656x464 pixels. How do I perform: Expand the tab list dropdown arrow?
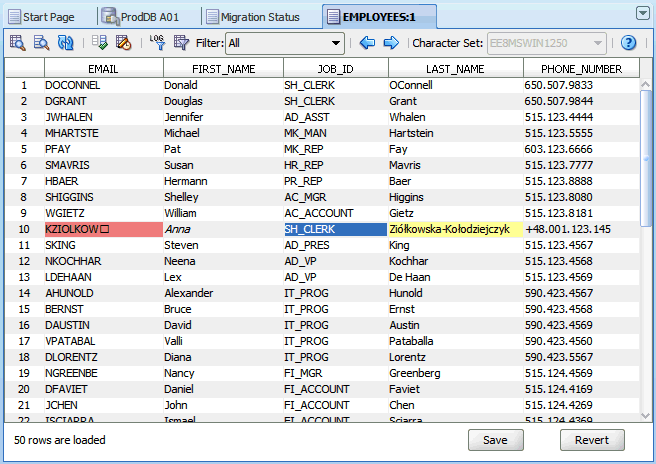(x=642, y=13)
